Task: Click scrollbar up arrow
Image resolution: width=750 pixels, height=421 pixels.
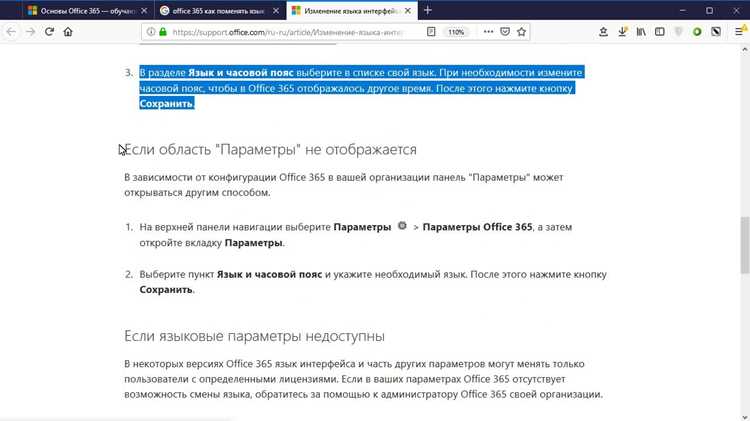Action: (745, 49)
